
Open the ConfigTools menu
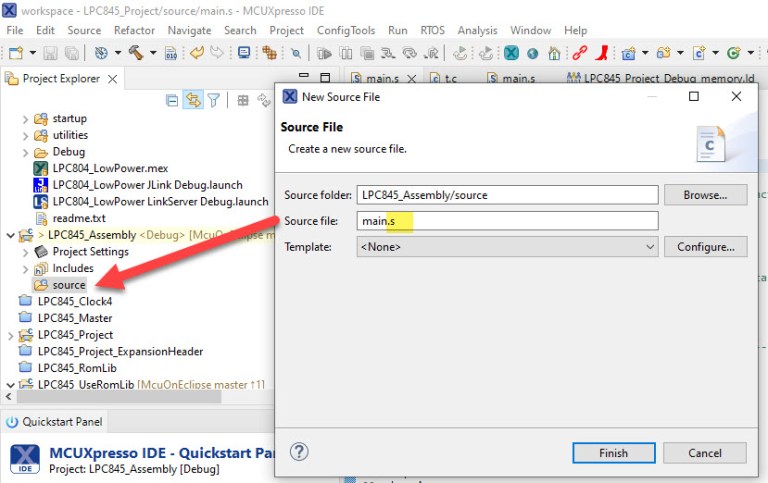(x=346, y=30)
